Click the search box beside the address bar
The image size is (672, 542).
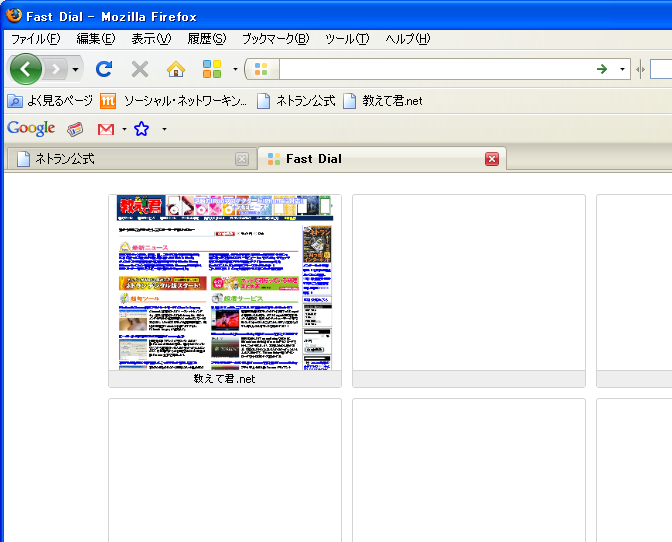[661, 69]
